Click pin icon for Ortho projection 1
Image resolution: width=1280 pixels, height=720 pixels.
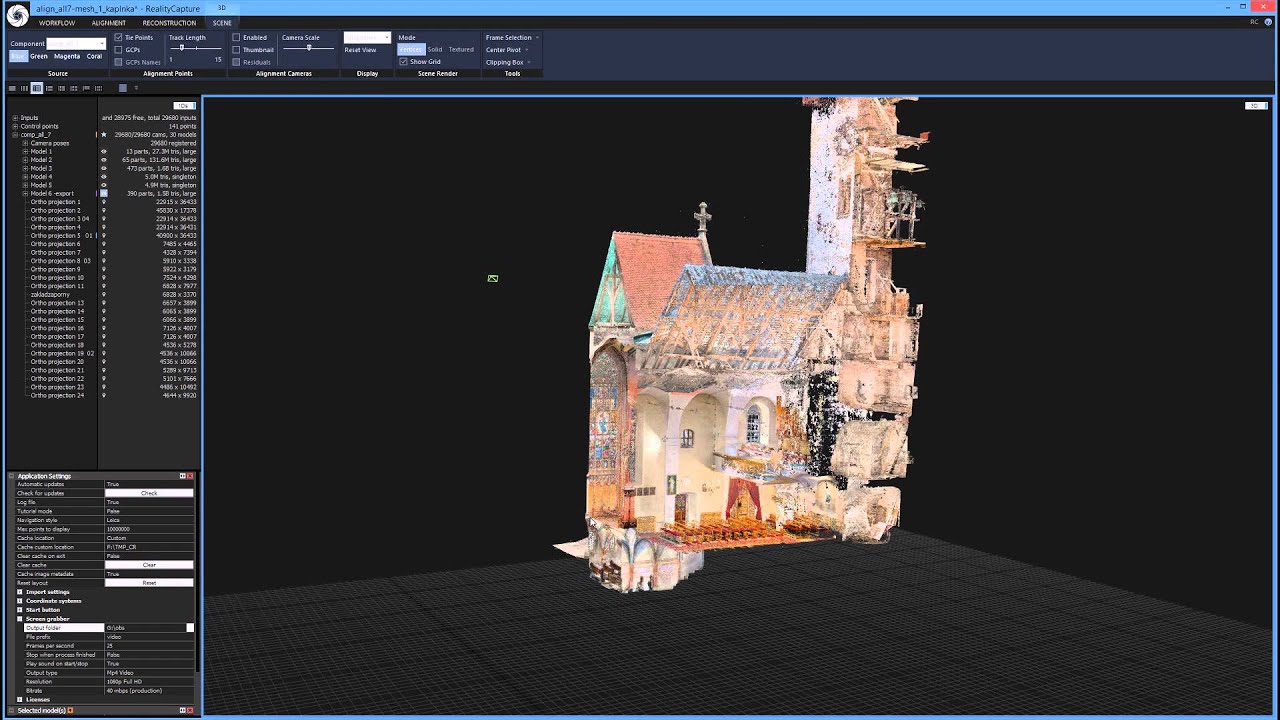click(x=103, y=202)
